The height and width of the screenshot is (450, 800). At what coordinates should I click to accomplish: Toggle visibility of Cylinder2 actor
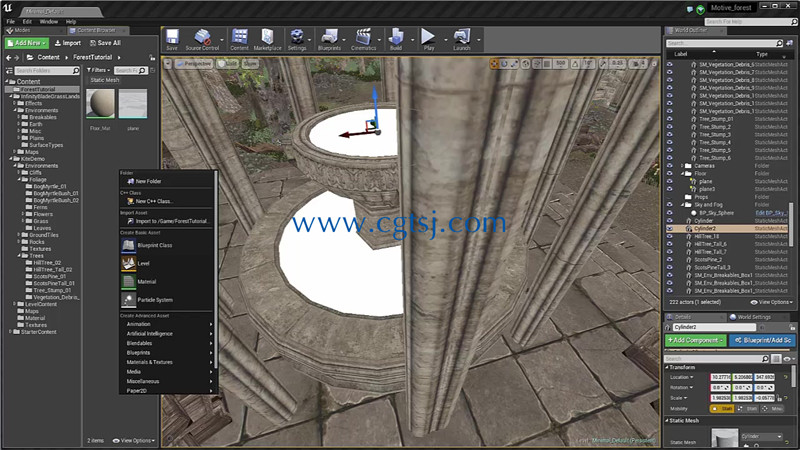pyautogui.click(x=669, y=229)
